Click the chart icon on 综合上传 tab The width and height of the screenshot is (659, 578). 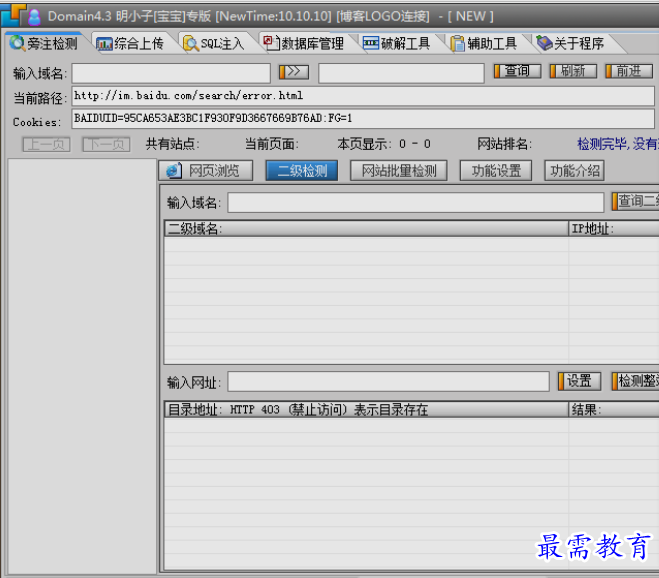[104, 44]
